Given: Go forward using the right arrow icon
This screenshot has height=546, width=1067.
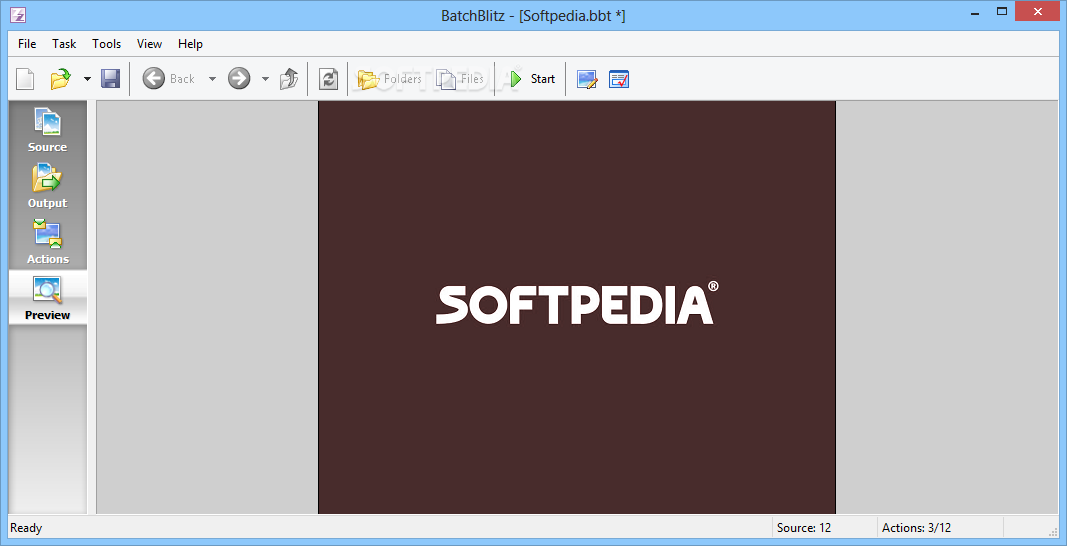Looking at the screenshot, I should pos(239,79).
